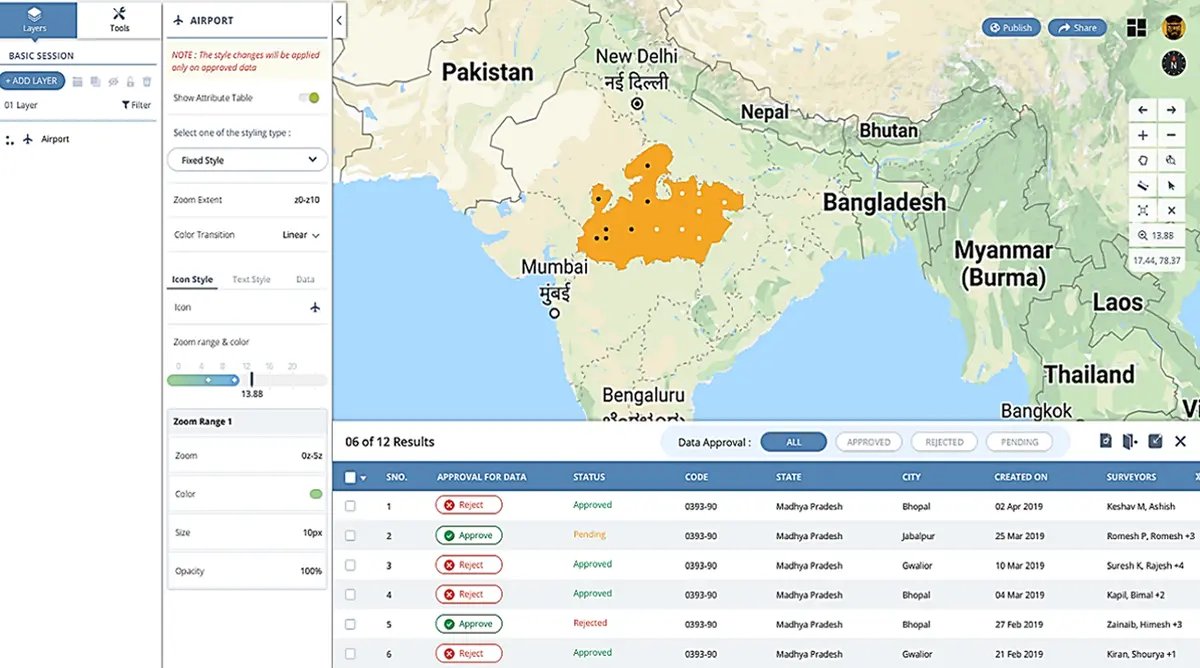The height and width of the screenshot is (668, 1200).
Task: Open the Fixed Style styling dropdown
Action: [x=246, y=160]
